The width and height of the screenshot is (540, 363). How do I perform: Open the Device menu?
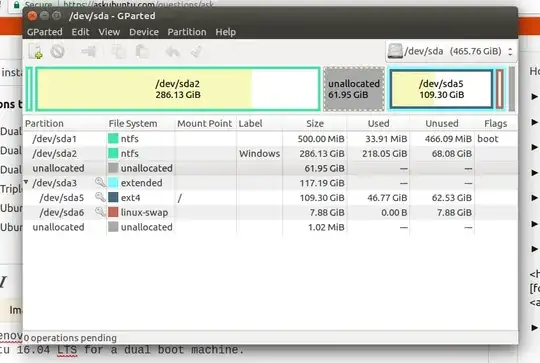tap(144, 32)
